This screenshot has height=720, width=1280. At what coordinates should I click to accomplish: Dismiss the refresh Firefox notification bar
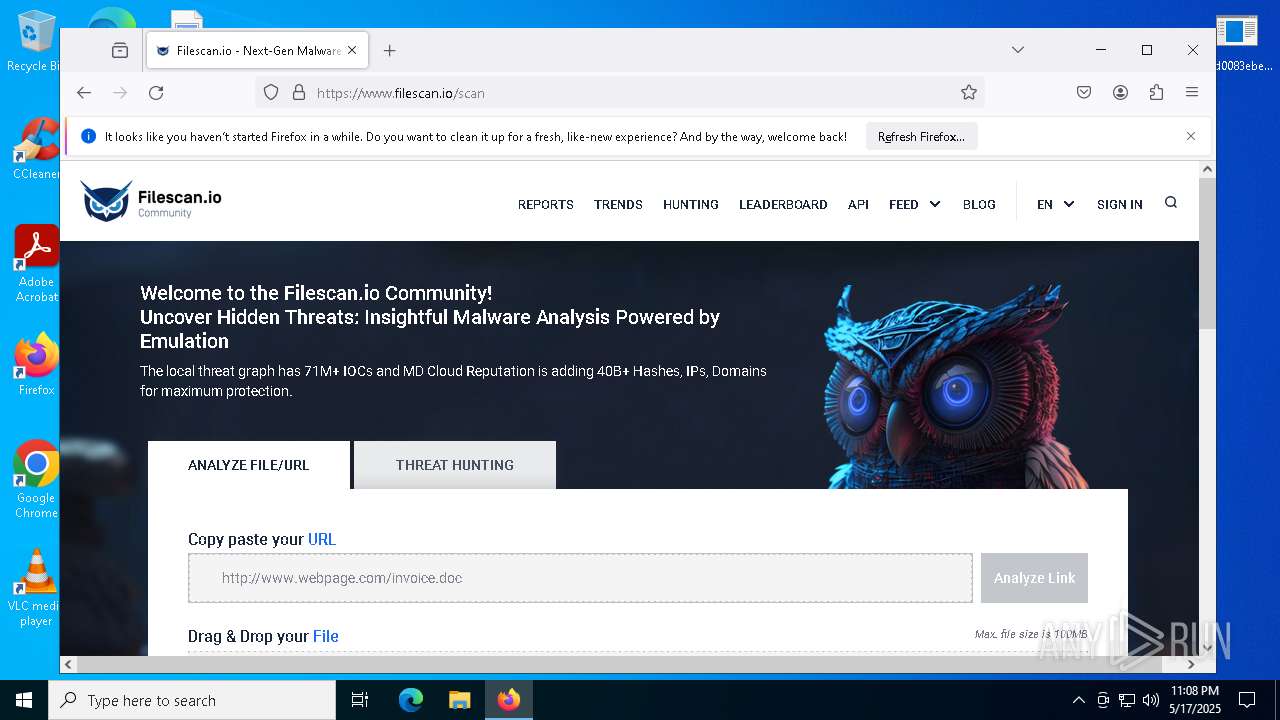[1190, 136]
